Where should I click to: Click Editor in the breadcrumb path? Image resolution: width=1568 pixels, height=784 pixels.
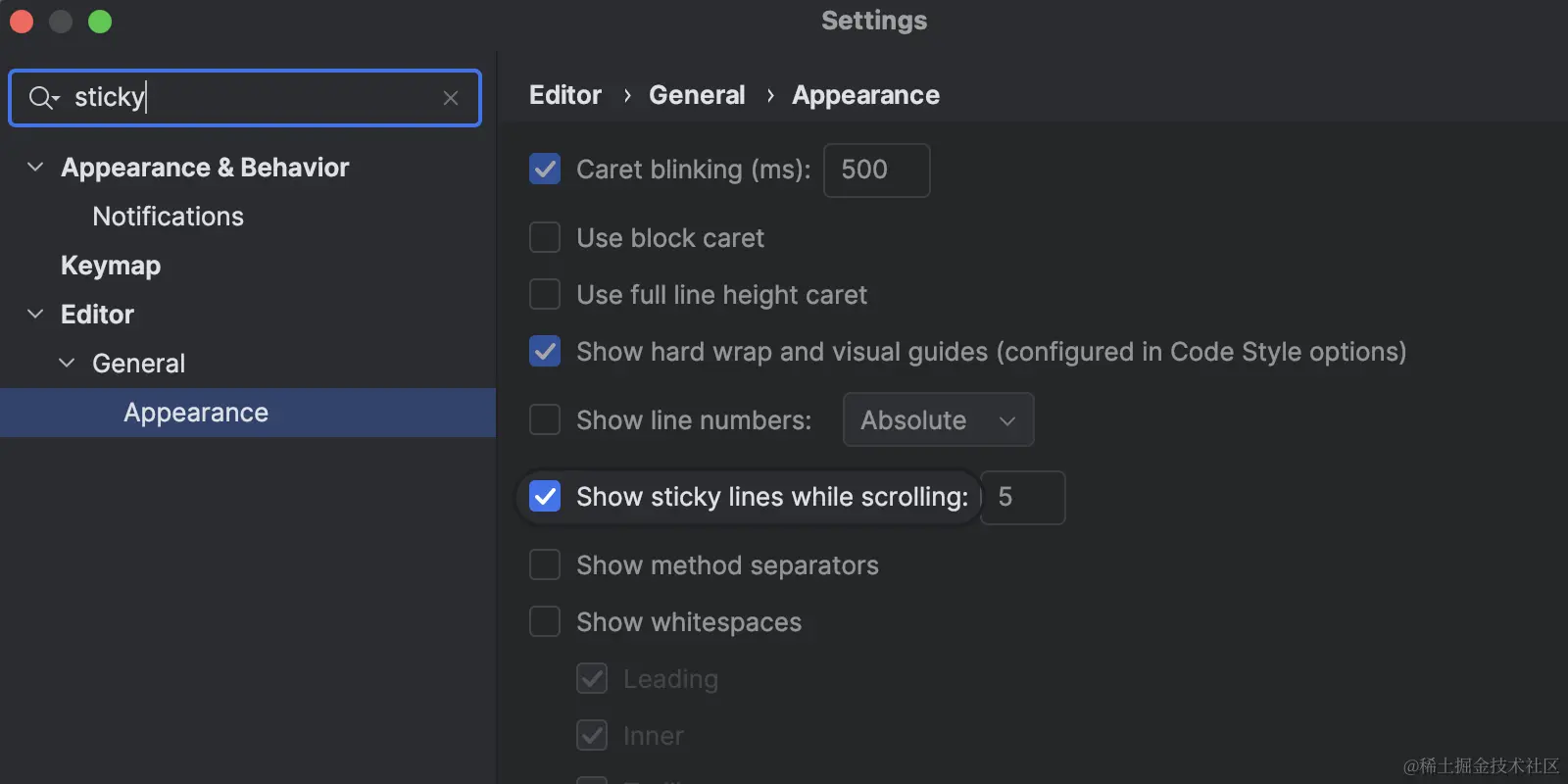(x=565, y=95)
